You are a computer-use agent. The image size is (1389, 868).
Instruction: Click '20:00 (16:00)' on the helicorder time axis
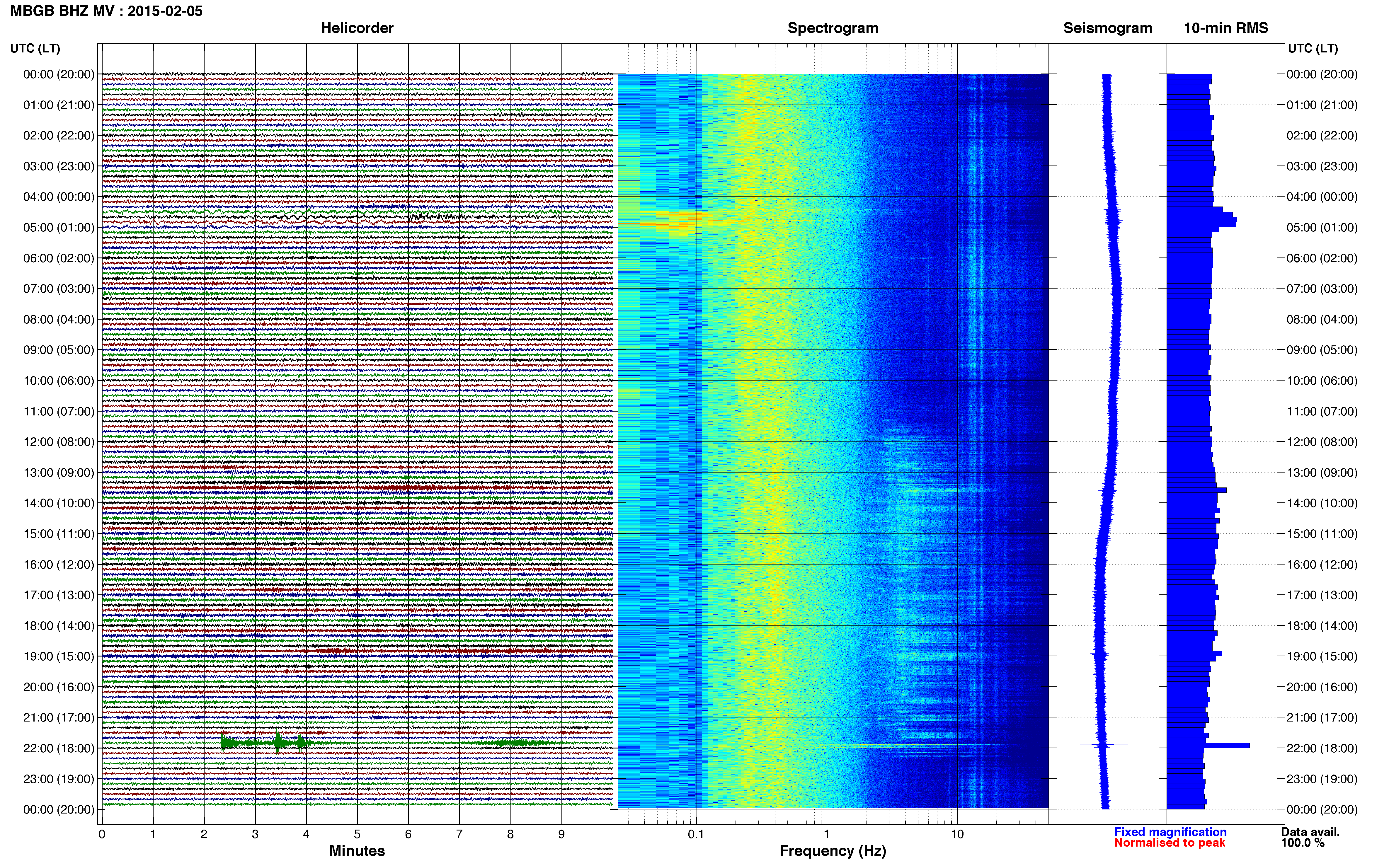[x=59, y=687]
